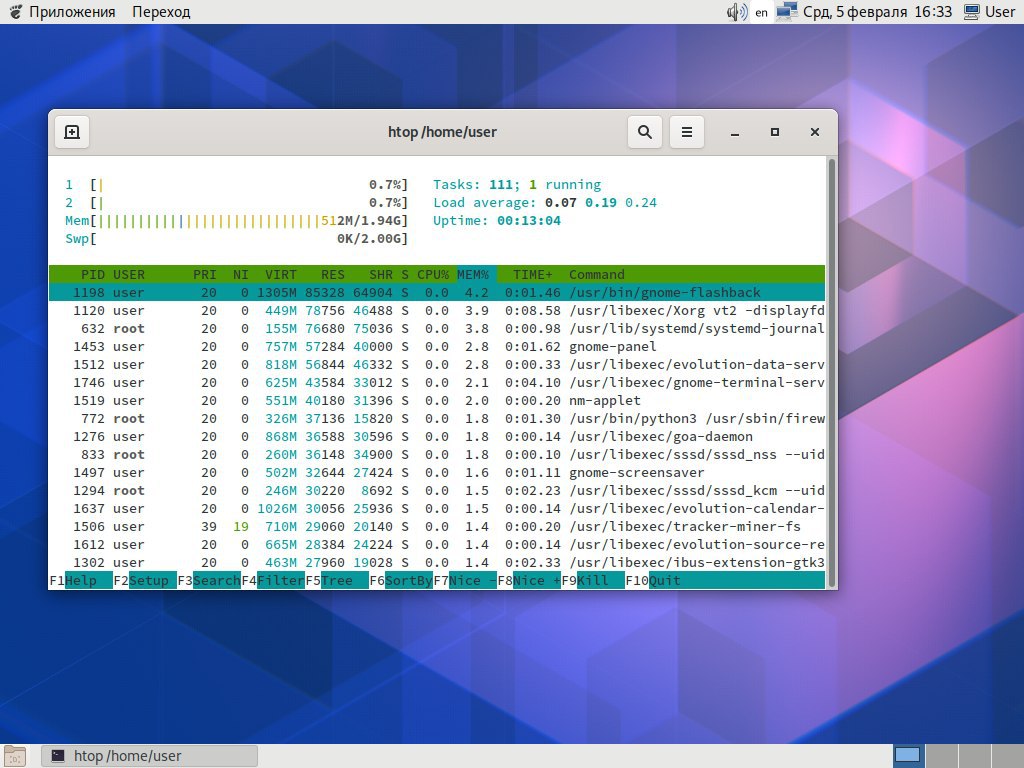Sort by the CPU% column header
The image size is (1024, 768).
433,274
